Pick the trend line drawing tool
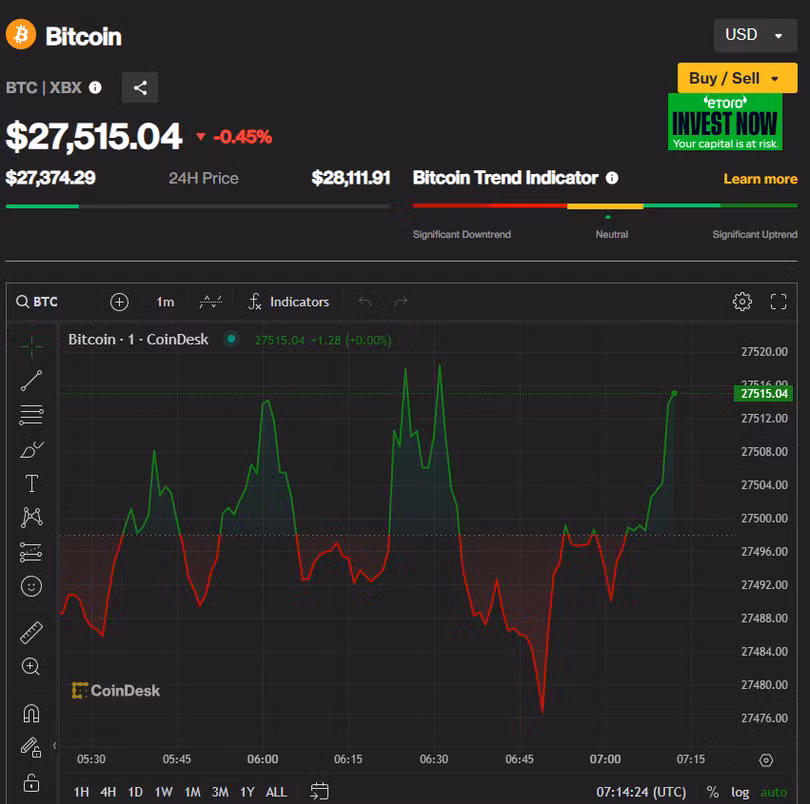 pyautogui.click(x=31, y=380)
